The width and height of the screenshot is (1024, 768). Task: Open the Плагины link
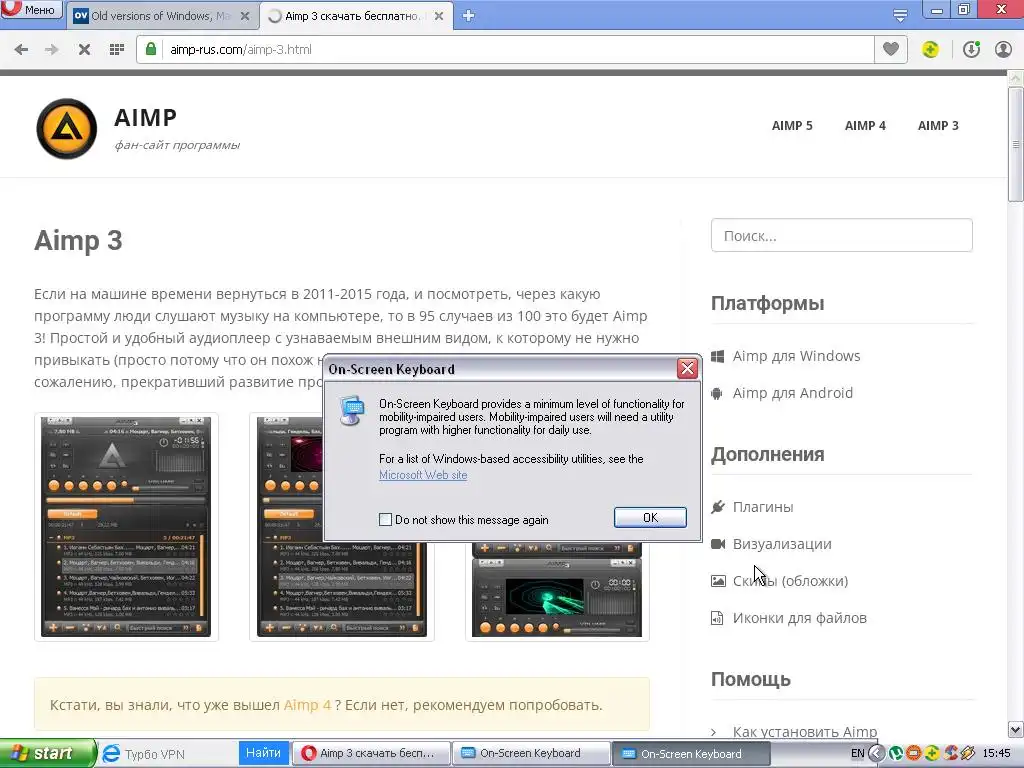tap(763, 507)
